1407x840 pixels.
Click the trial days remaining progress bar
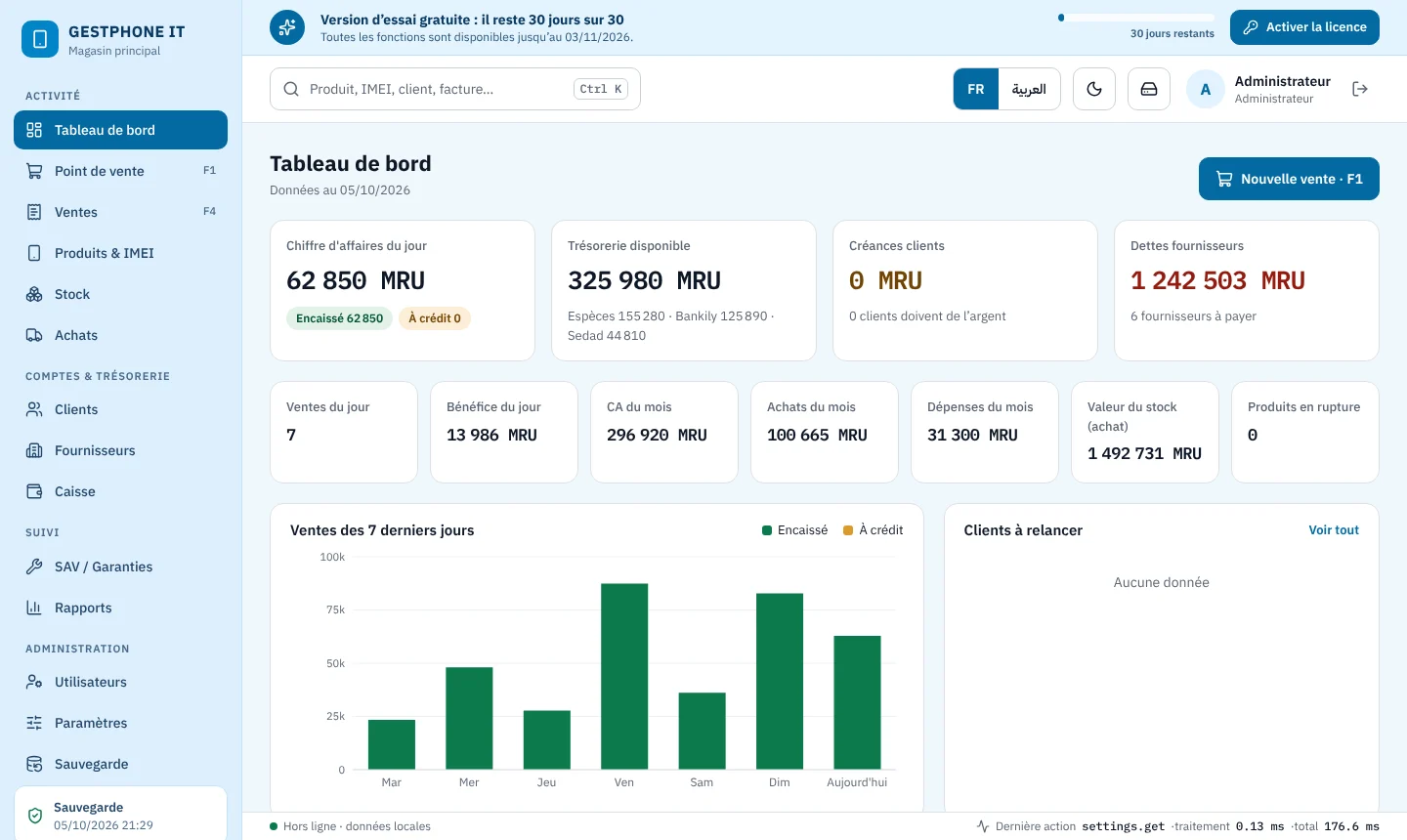[x=1136, y=18]
